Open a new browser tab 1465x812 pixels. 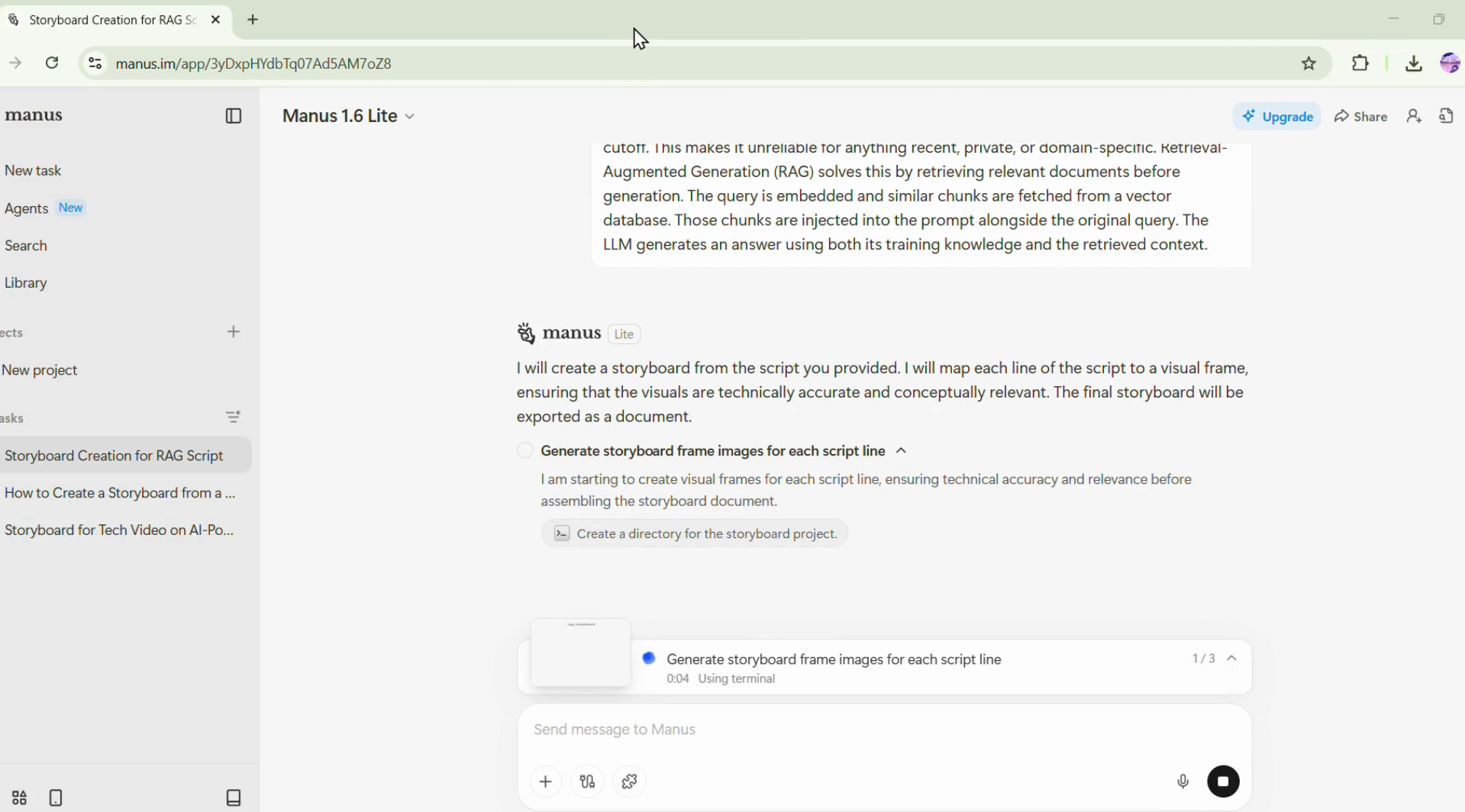[x=253, y=20]
